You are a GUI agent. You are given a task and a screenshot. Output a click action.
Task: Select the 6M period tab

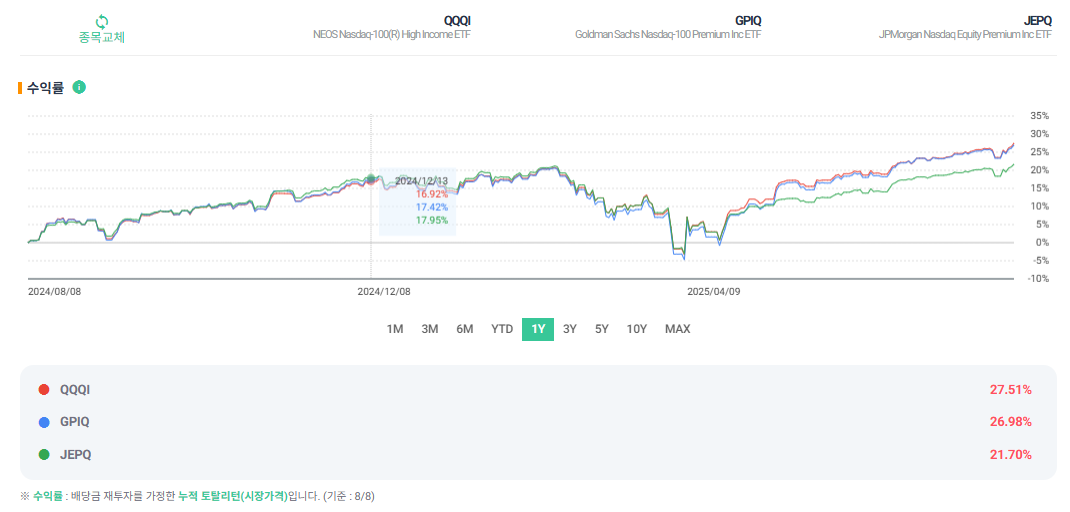(x=465, y=329)
